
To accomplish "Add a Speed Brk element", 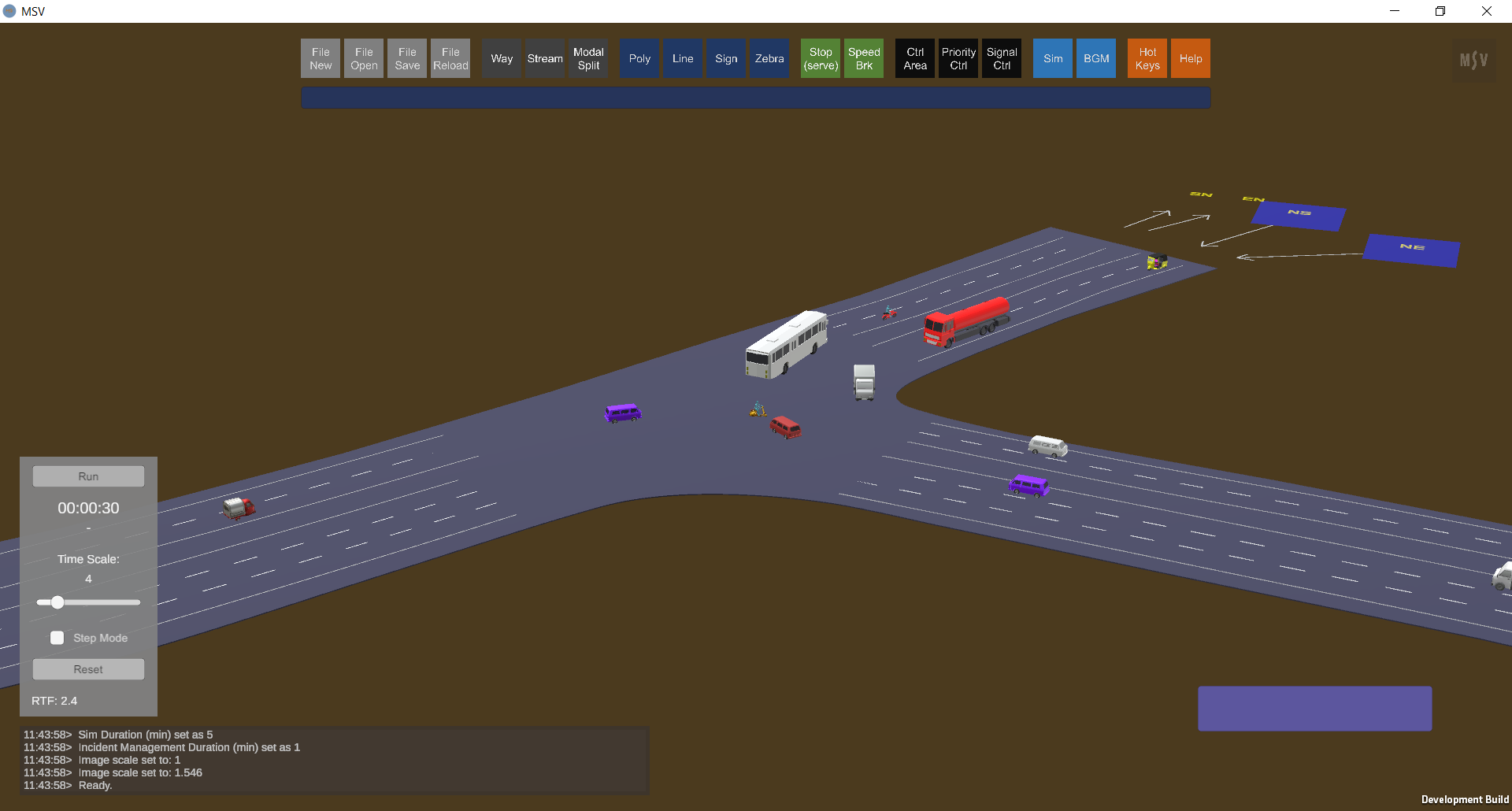I will (x=864, y=58).
